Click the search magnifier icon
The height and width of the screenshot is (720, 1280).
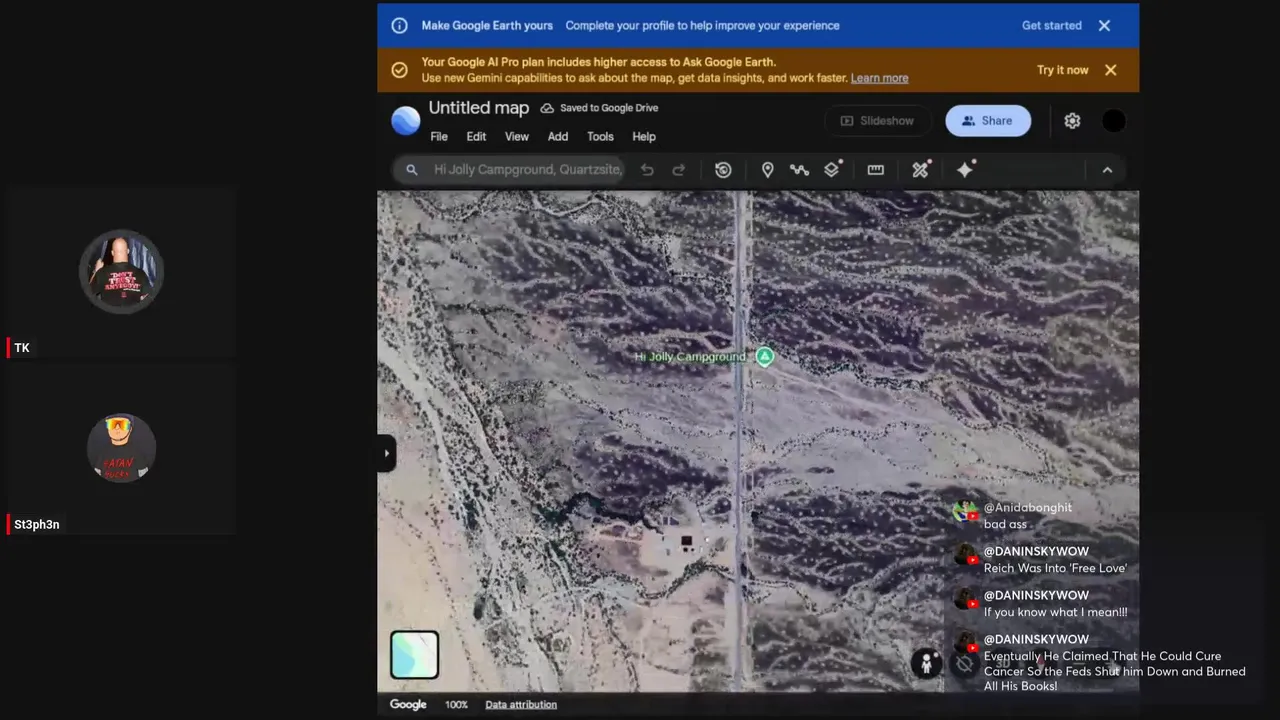pyautogui.click(x=411, y=170)
